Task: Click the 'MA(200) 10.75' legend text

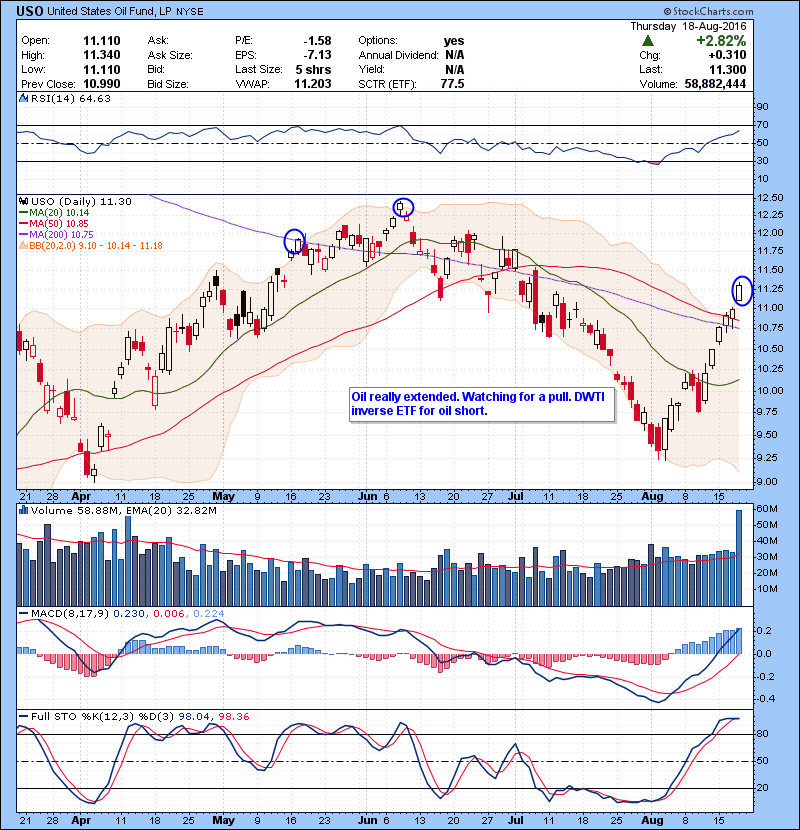Action: (x=61, y=234)
